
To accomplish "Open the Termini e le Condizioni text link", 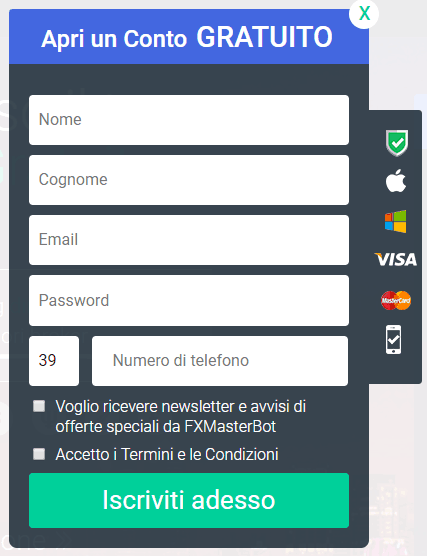I will tap(200, 454).
